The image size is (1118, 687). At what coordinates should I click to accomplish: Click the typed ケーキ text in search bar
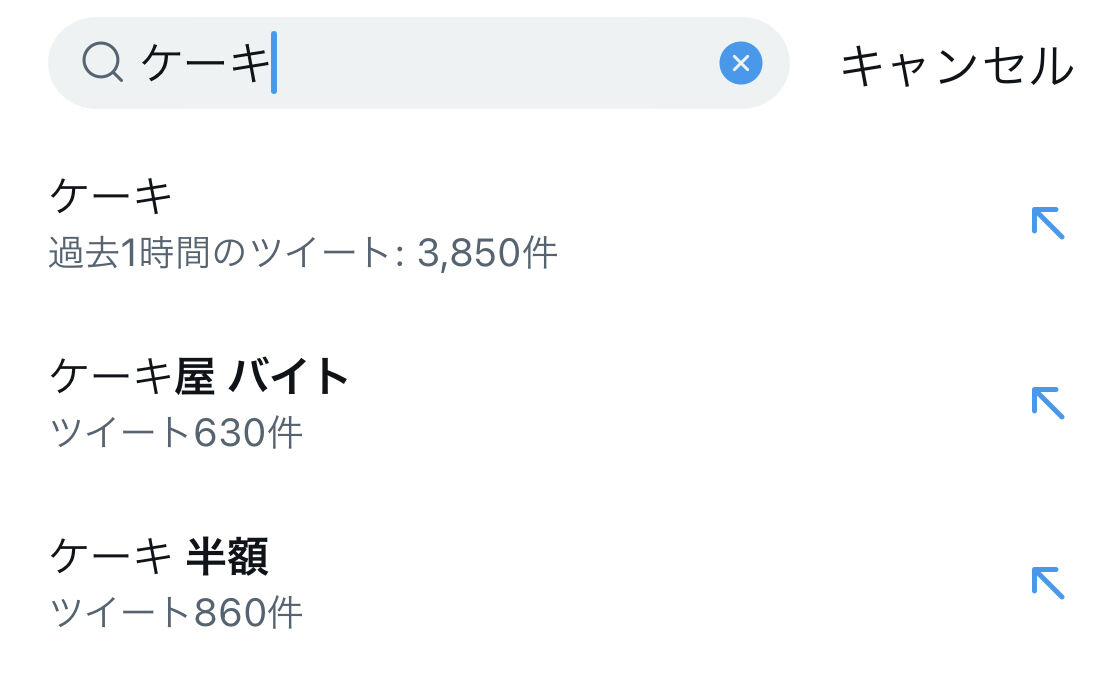click(x=205, y=64)
